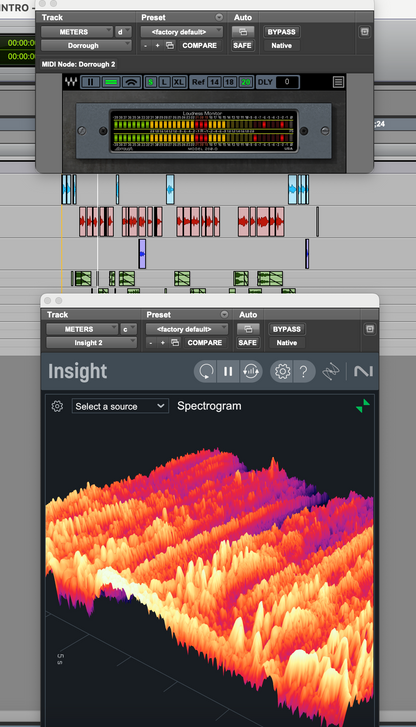Image resolution: width=416 pixels, height=727 pixels.
Task: Enable the 18 reference level button
Action: point(230,82)
